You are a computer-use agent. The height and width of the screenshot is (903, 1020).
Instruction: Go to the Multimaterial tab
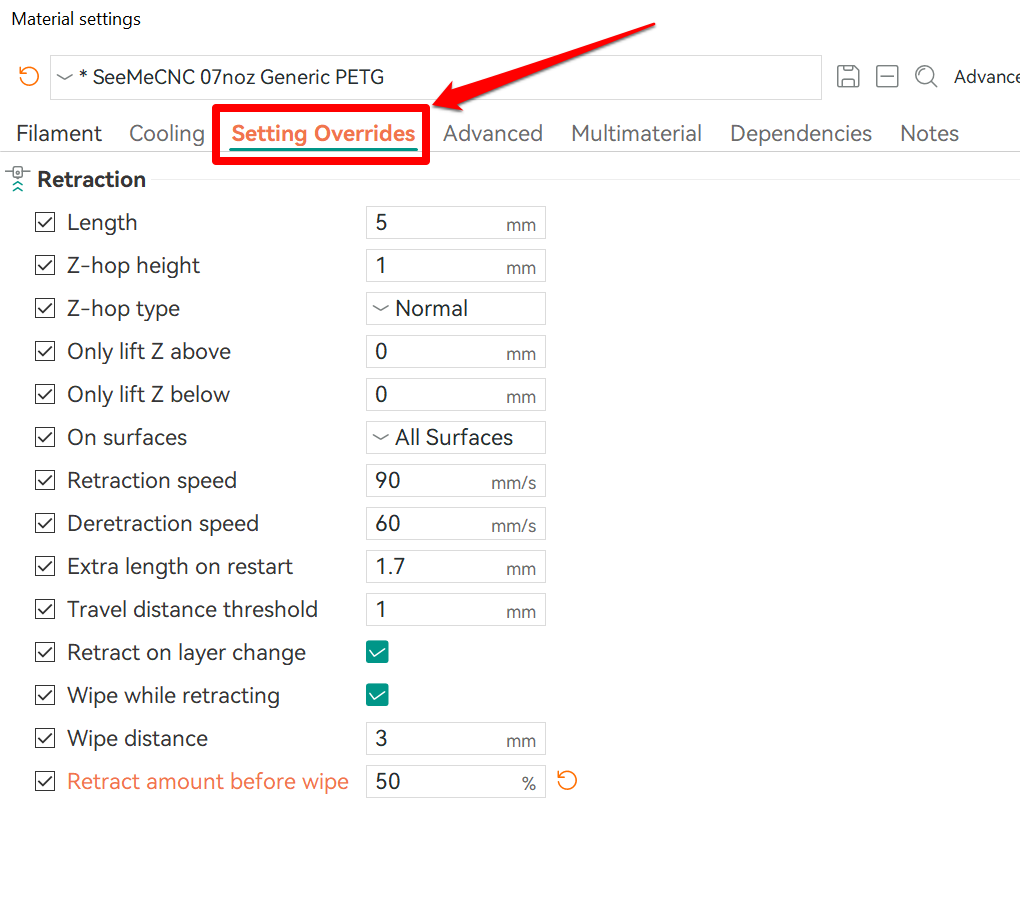636,134
